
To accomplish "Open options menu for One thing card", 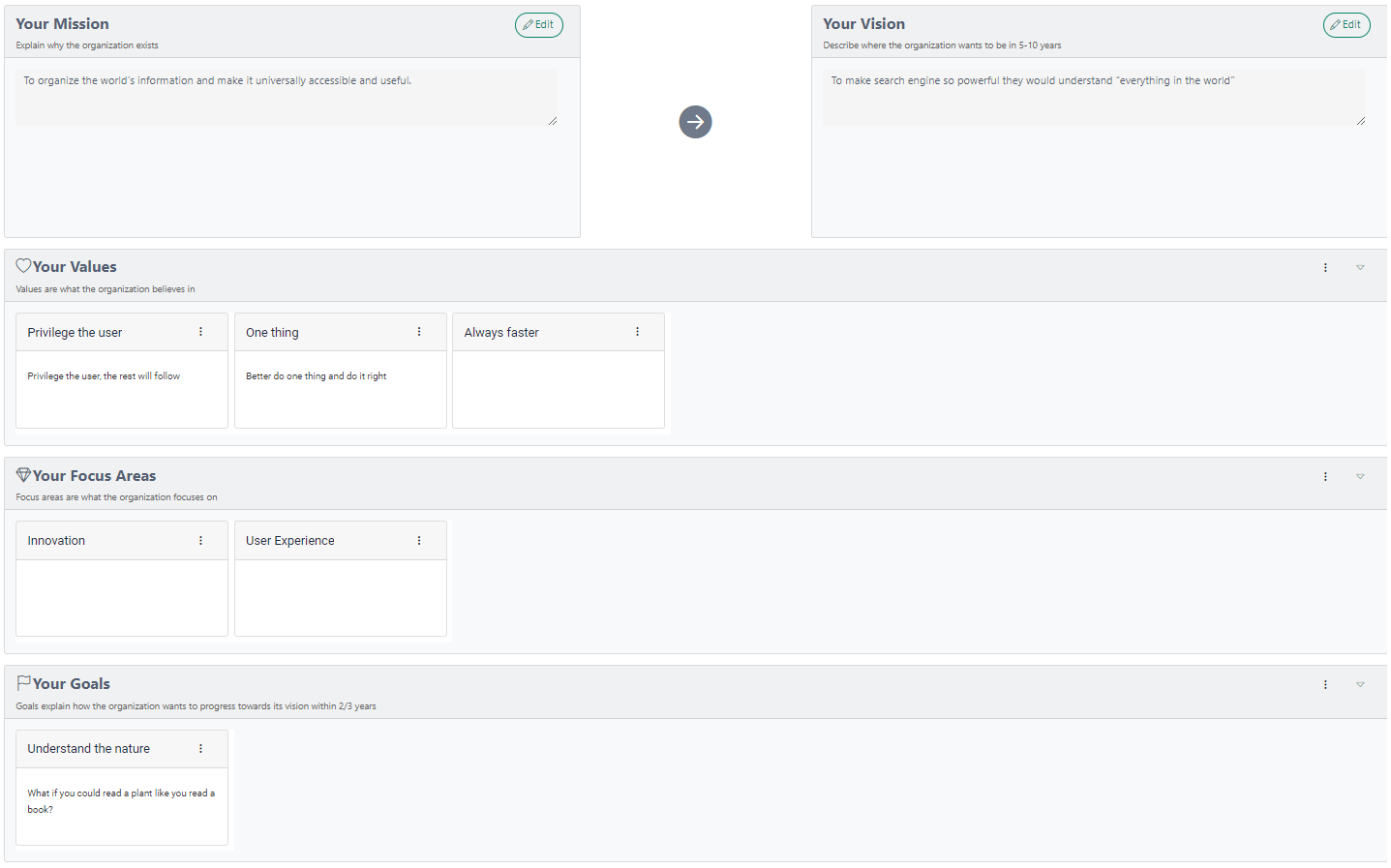I will tap(419, 332).
